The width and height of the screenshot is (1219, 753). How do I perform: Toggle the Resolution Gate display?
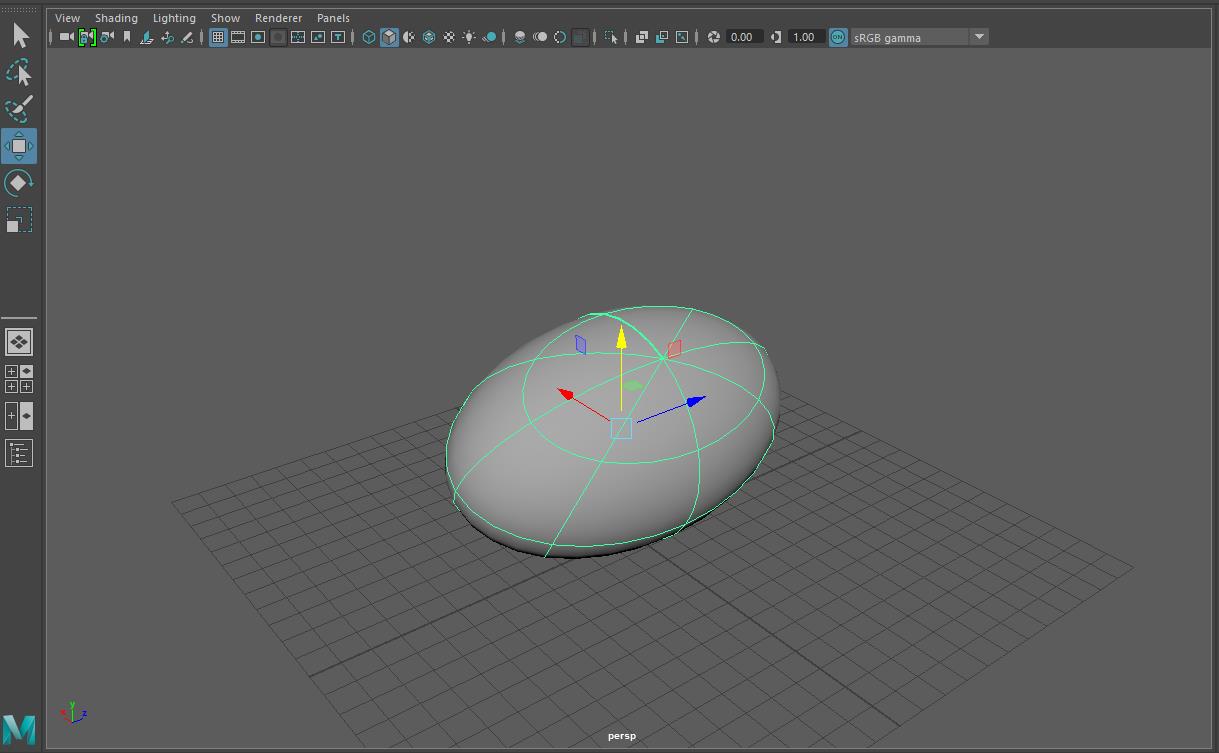click(x=258, y=37)
